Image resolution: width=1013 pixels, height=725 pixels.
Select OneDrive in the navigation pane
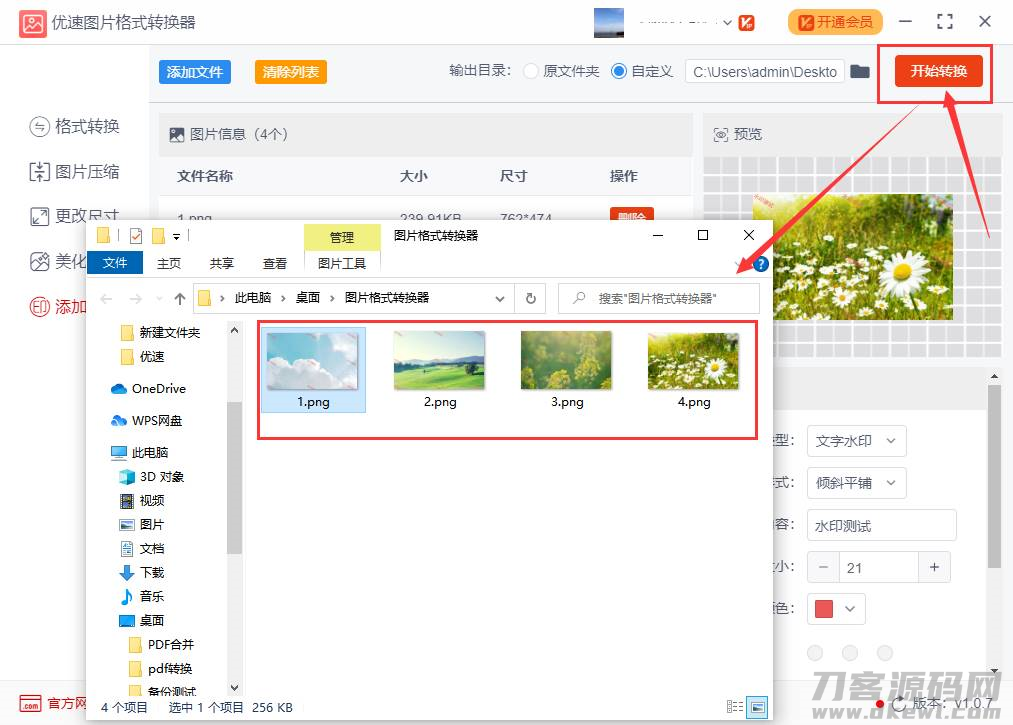pyautogui.click(x=149, y=388)
